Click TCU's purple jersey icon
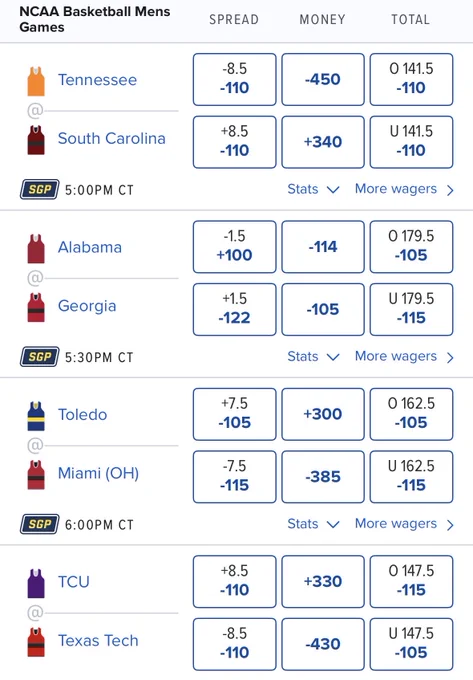The image size is (473, 680). (36, 583)
